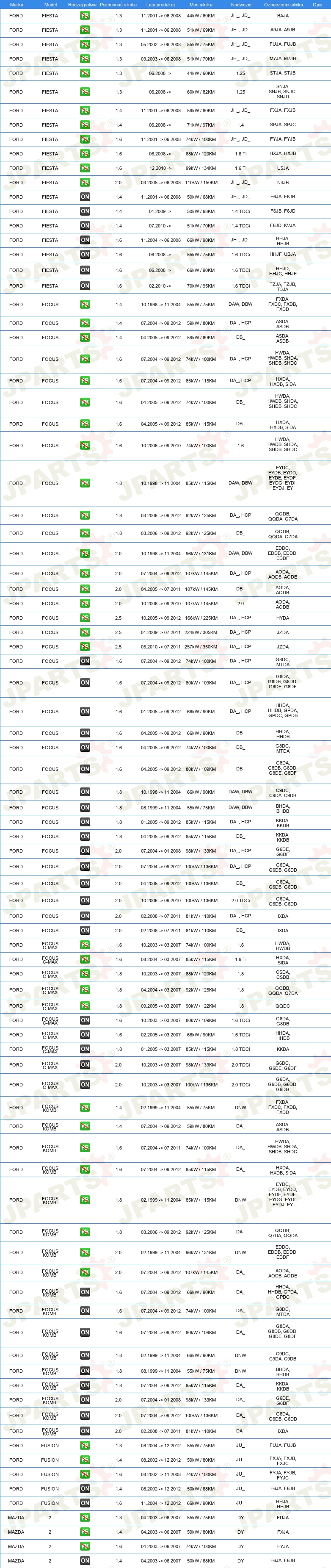The height and width of the screenshot is (1568, 331).
Task: Click the Nadwozie column header
Action: pyautogui.click(x=241, y=4)
